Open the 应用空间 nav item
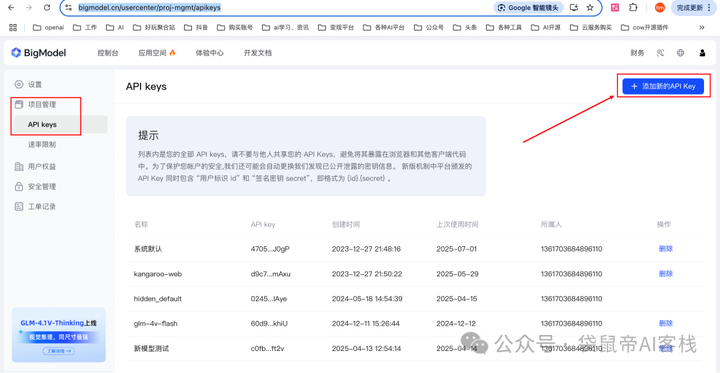This screenshot has height=373, width=720. (x=157, y=53)
